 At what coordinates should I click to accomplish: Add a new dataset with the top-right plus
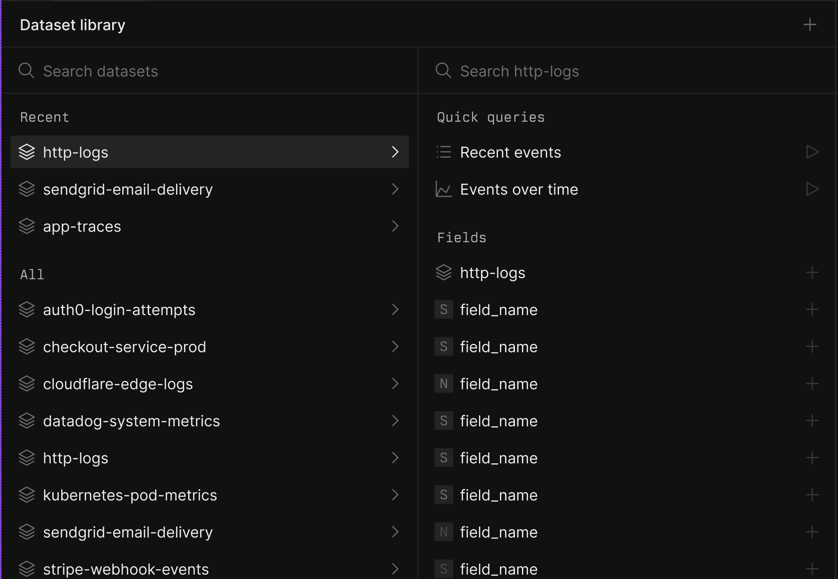click(810, 24)
